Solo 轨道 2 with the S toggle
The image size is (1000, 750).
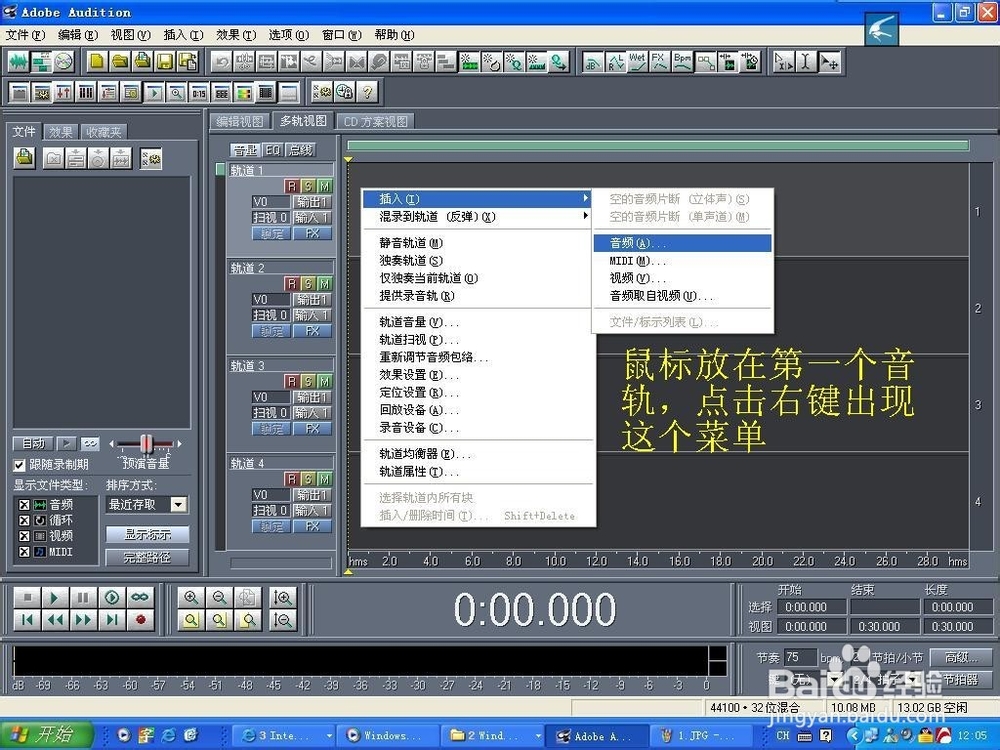307,283
